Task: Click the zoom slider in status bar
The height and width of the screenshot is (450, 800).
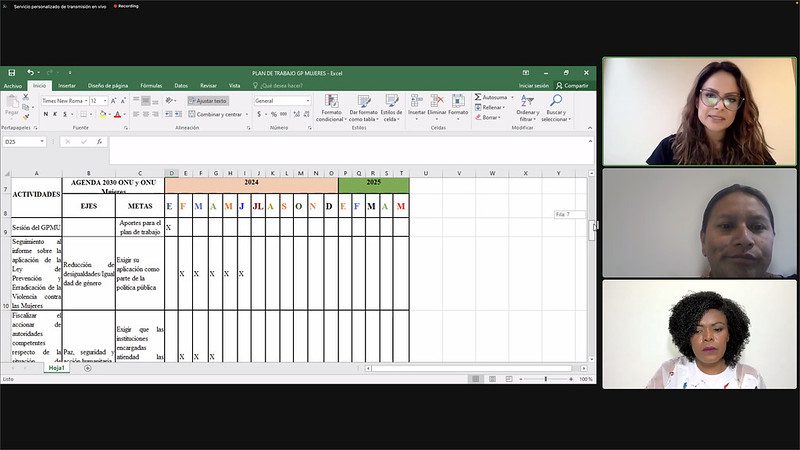Action: pyautogui.click(x=545, y=379)
